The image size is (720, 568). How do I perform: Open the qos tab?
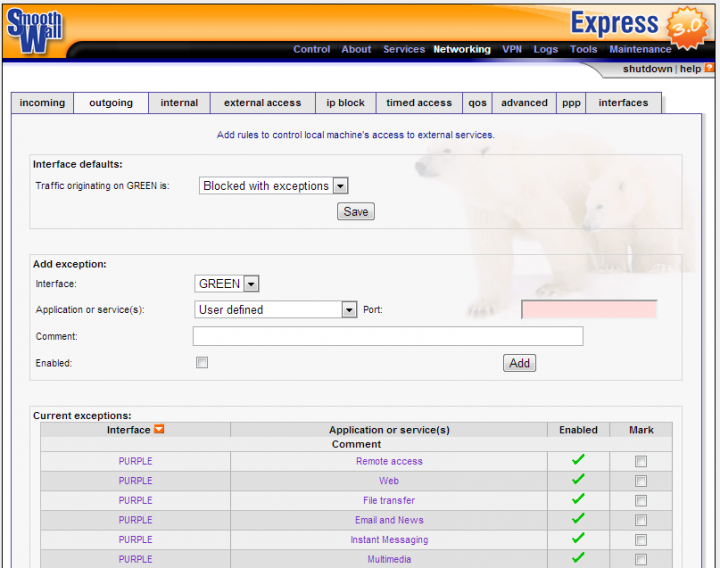tap(477, 103)
